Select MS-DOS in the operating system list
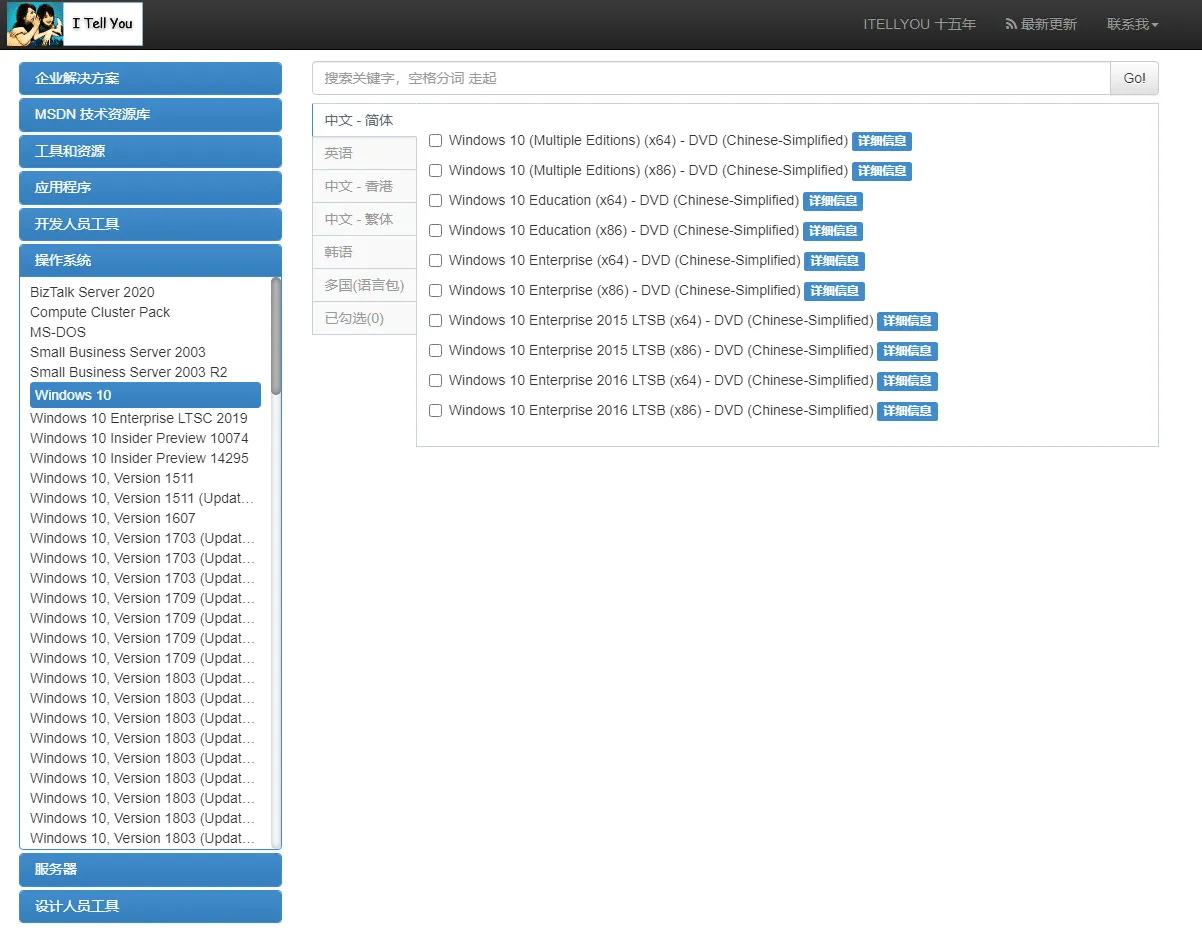Viewport: 1202px width, 935px height. point(58,332)
